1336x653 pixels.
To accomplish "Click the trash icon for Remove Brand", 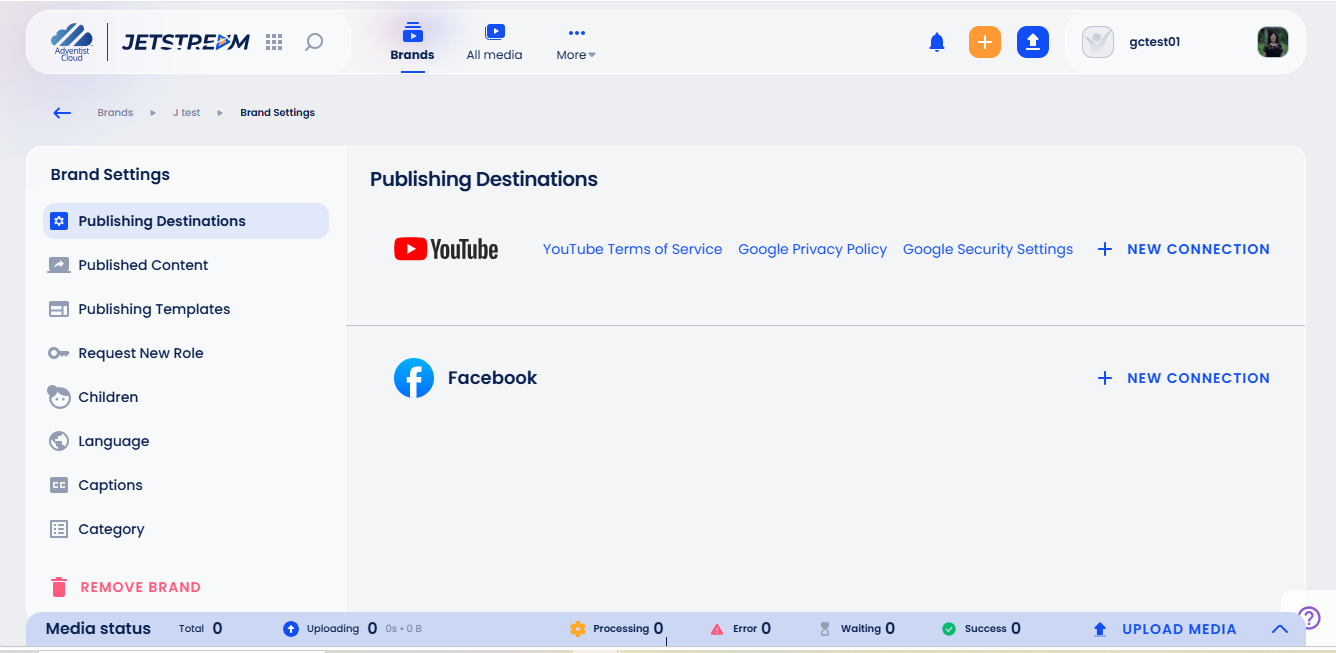I will coord(59,587).
